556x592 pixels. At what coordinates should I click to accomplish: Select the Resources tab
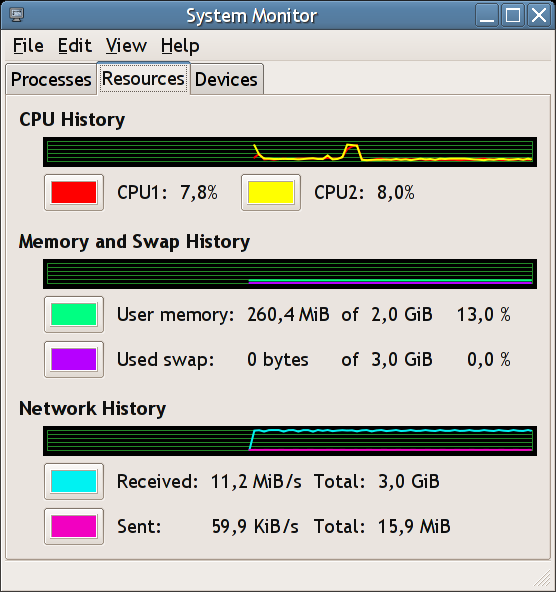pos(143,79)
